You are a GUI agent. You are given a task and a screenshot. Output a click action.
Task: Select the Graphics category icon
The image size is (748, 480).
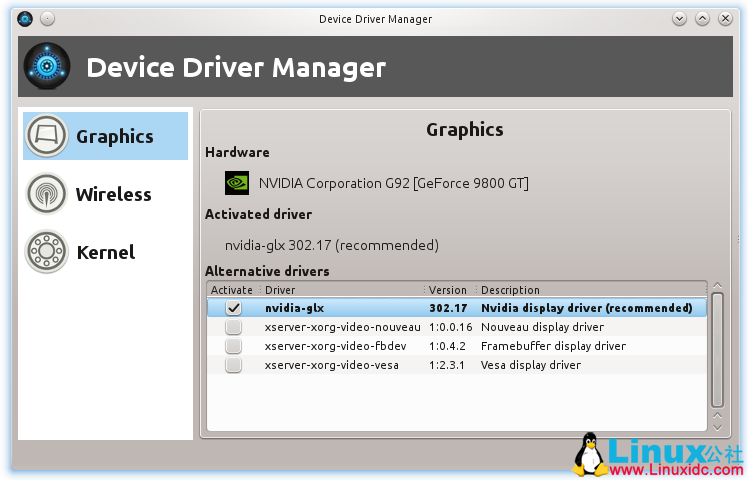46,136
